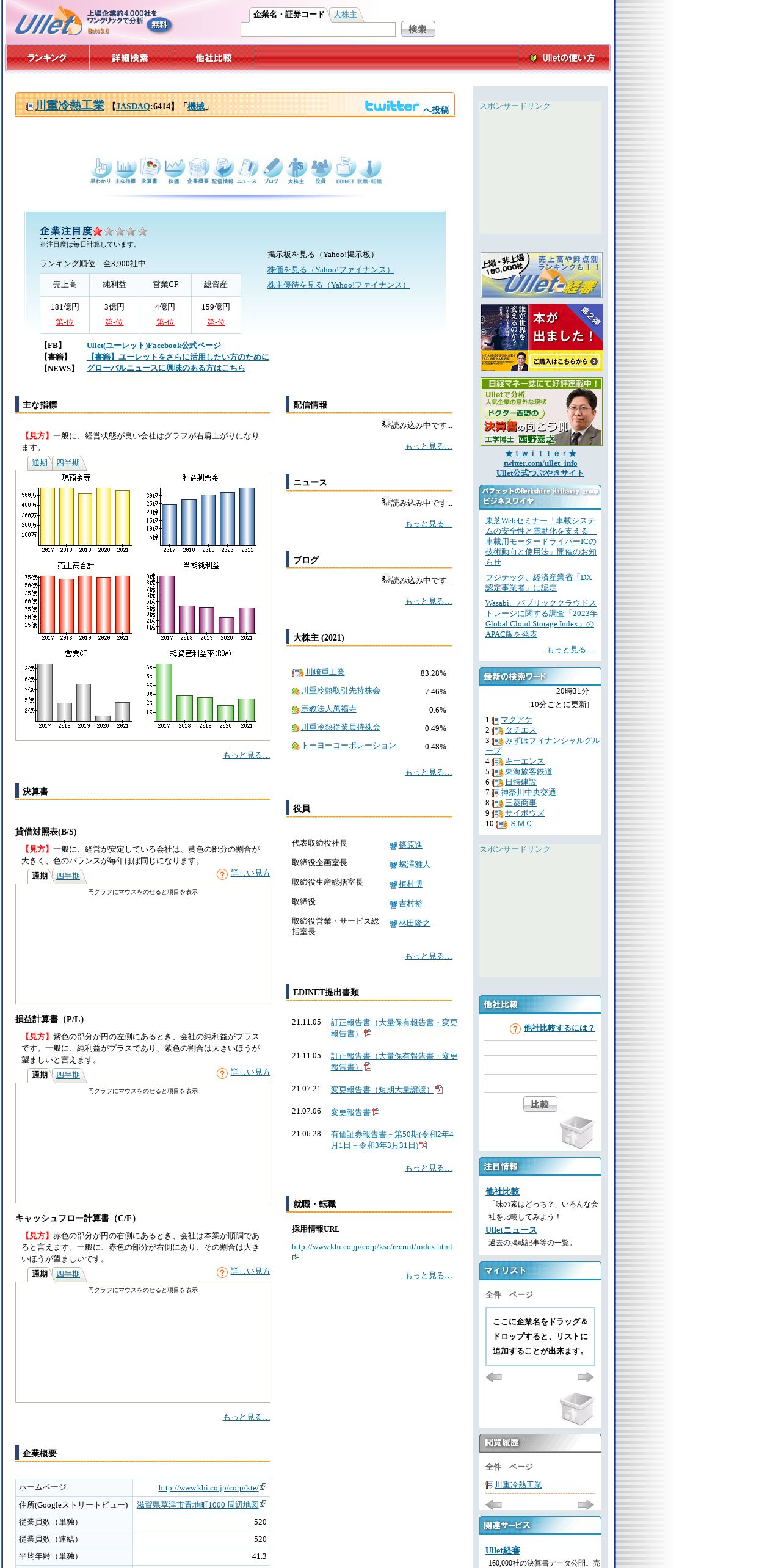Click person icon next to 篠原進
Screen dimensions: 784x1568
pos(393,846)
